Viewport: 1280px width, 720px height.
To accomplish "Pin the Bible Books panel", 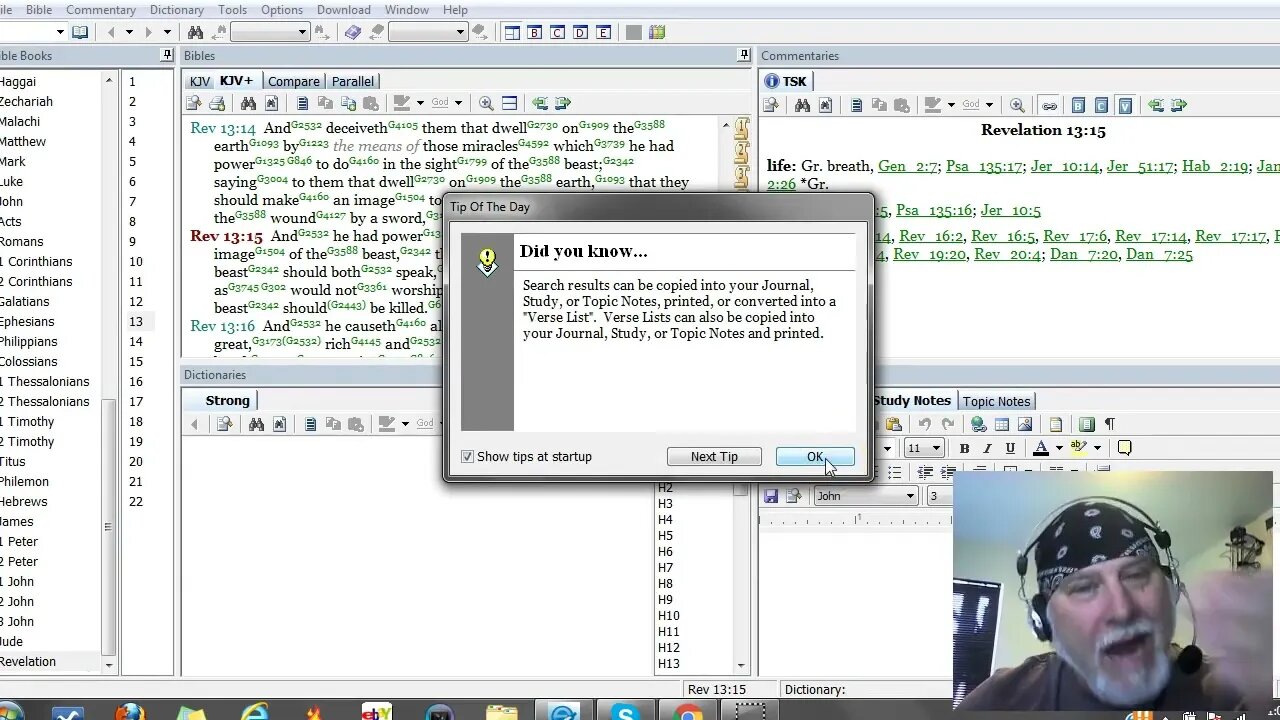I will coord(167,55).
